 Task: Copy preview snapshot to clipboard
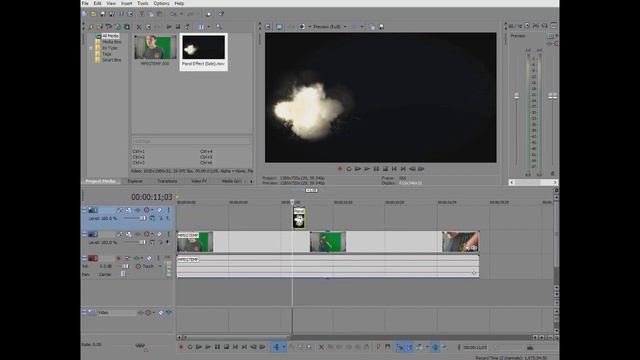tap(372, 27)
